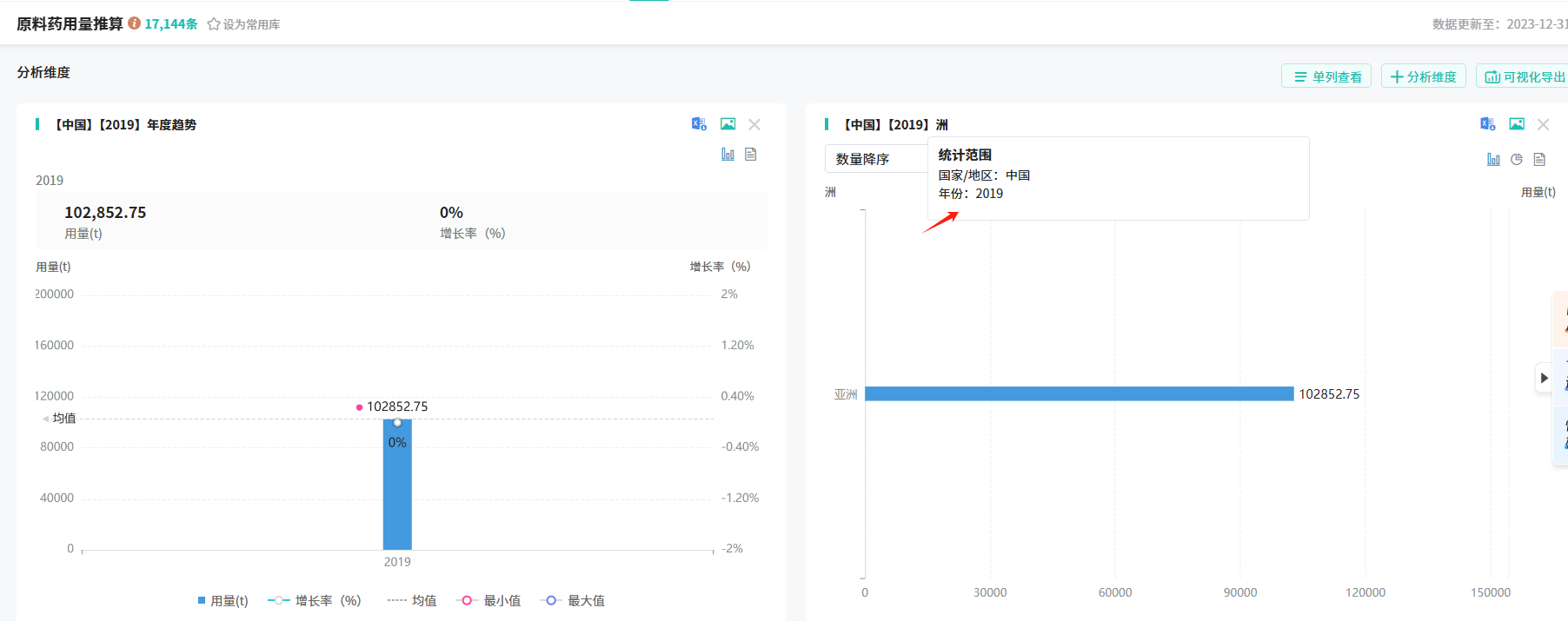Export the continent chart to Excel
This screenshot has width=1568, height=621.
pos(1487,124)
